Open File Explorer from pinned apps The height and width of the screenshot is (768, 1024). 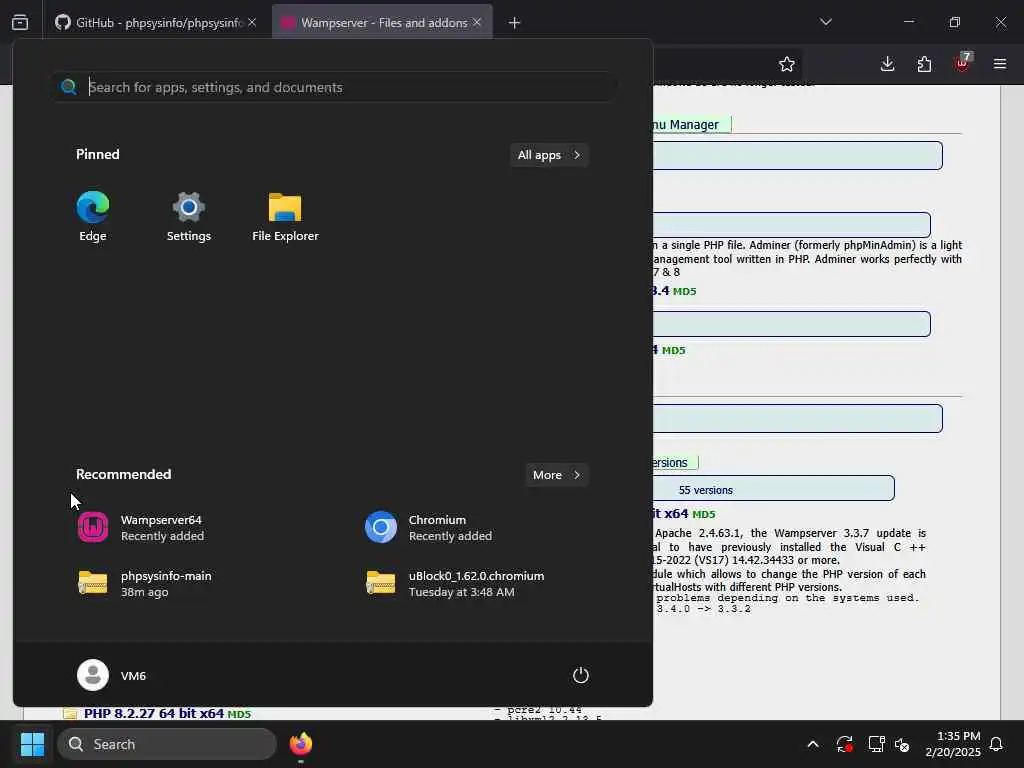tap(285, 216)
